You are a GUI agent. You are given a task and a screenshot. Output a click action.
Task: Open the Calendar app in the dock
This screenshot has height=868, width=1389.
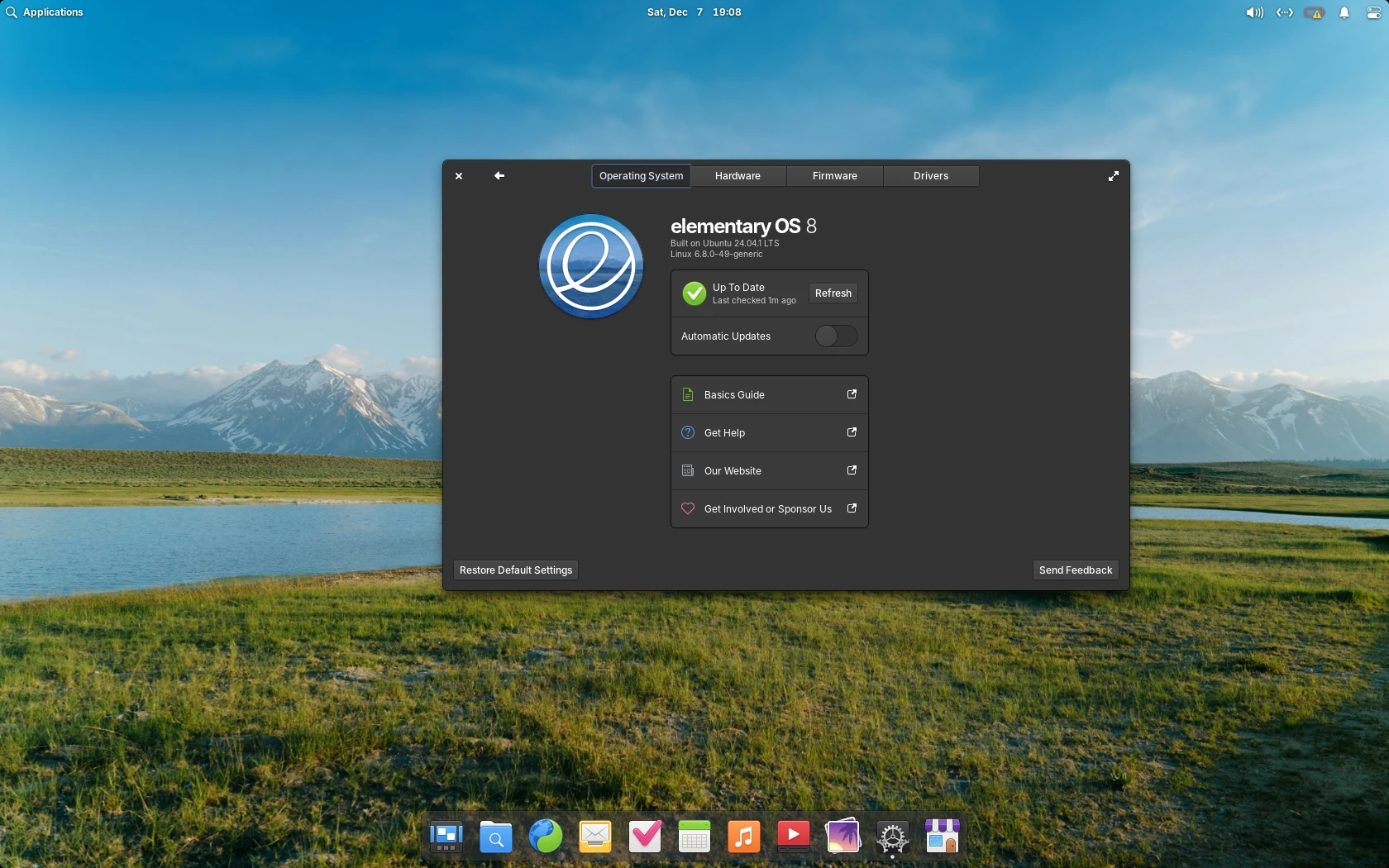click(694, 837)
